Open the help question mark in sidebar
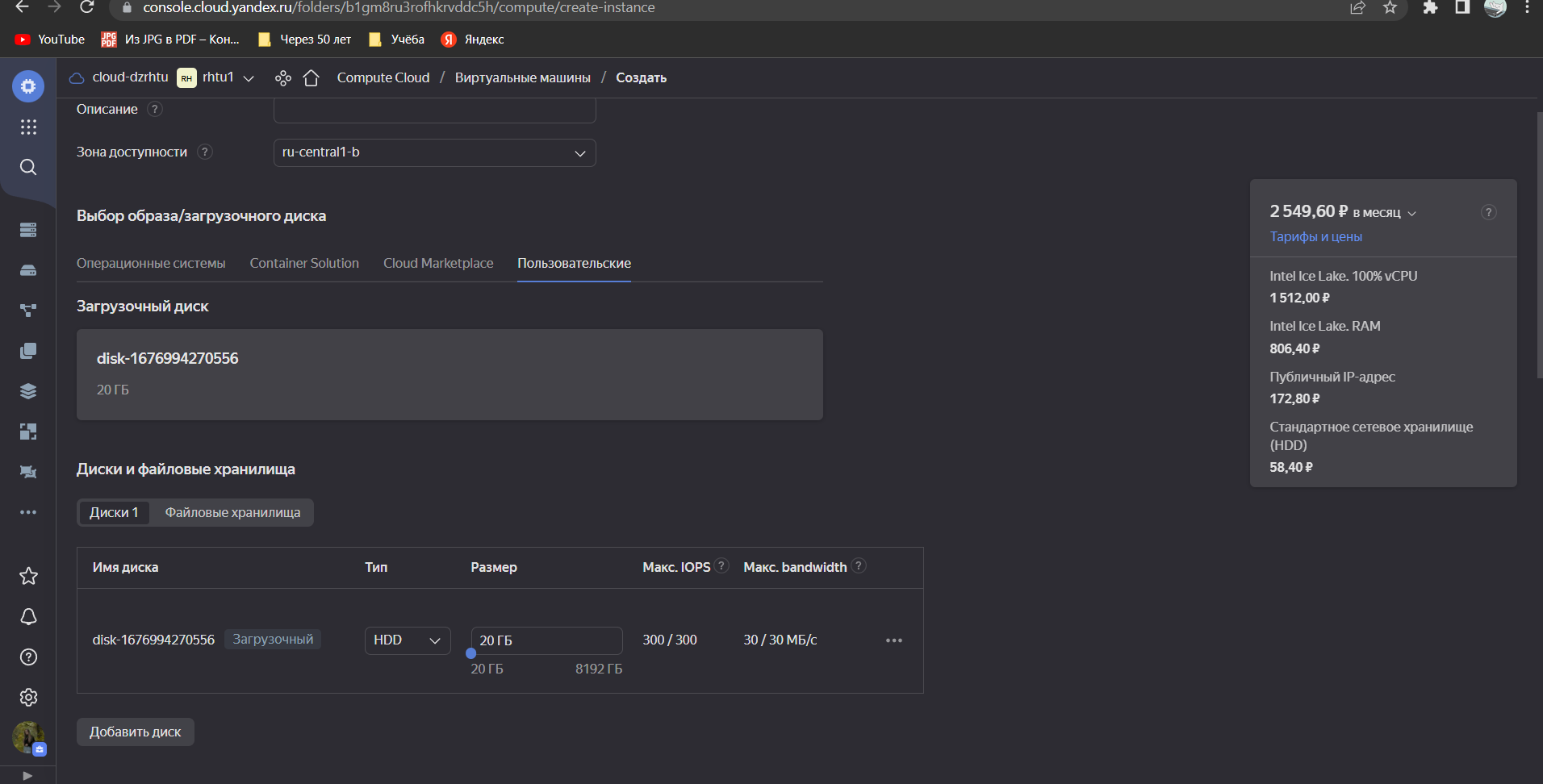 [28, 657]
